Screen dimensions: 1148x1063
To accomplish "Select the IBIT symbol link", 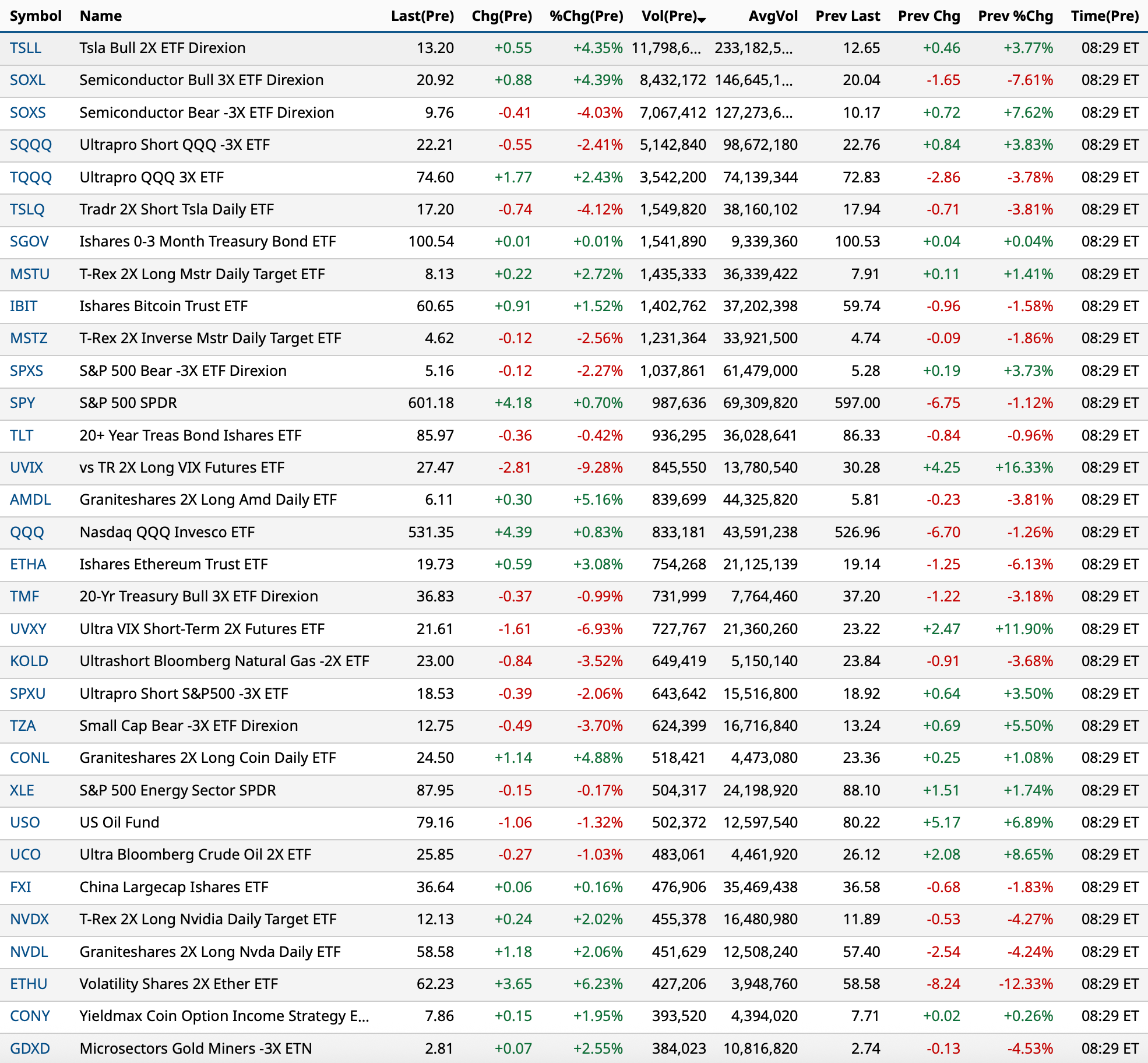I will pyautogui.click(x=24, y=306).
